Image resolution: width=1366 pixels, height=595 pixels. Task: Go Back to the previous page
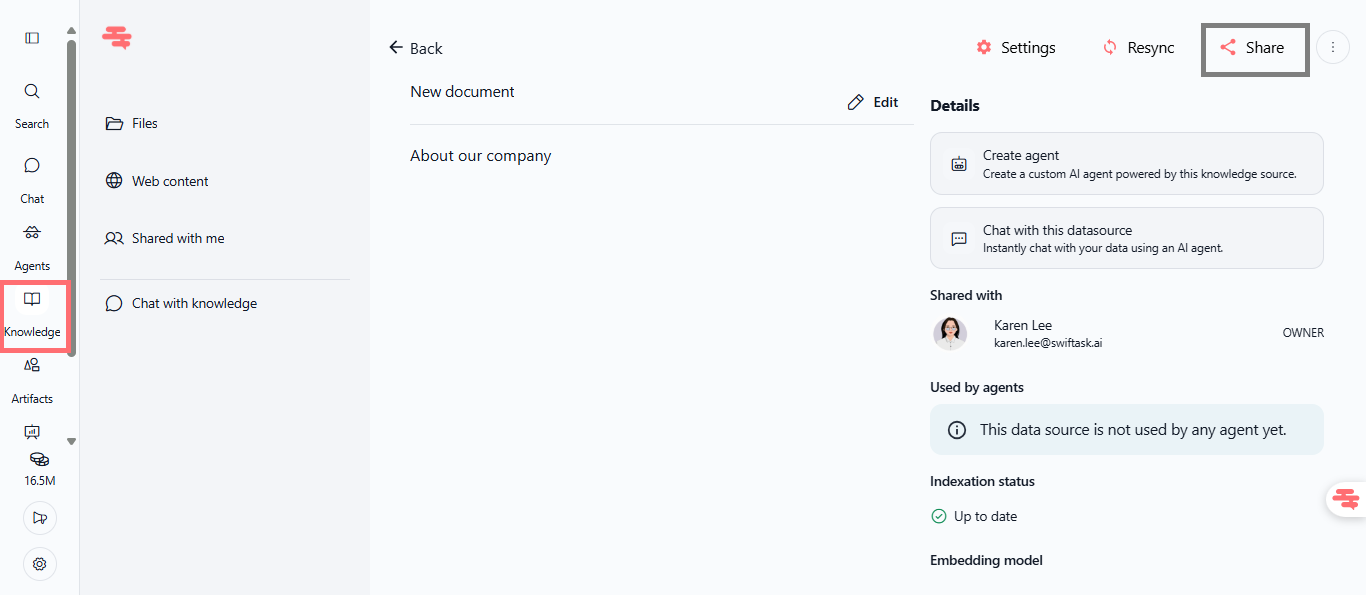click(x=415, y=48)
